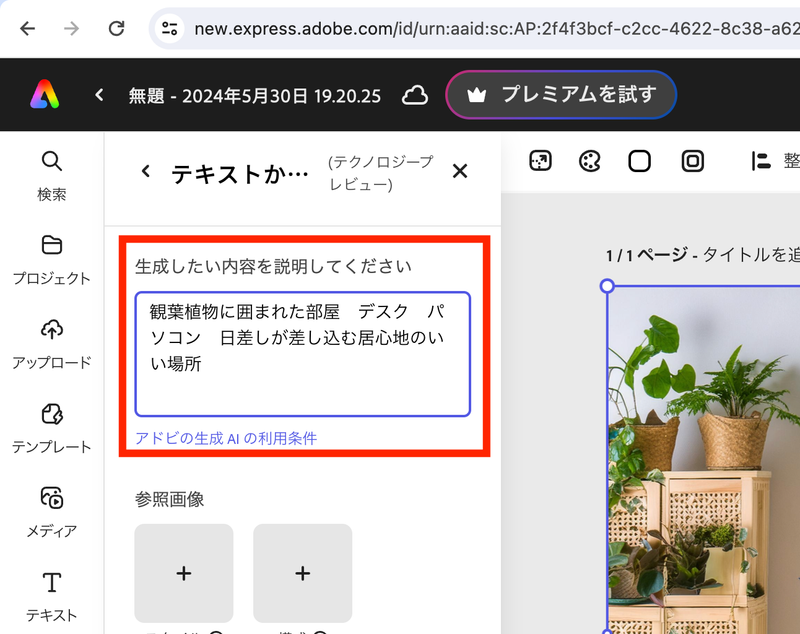Open the site permissions icon in the address bar
Screen dimensions: 800x634
pyautogui.click(x=170, y=29)
